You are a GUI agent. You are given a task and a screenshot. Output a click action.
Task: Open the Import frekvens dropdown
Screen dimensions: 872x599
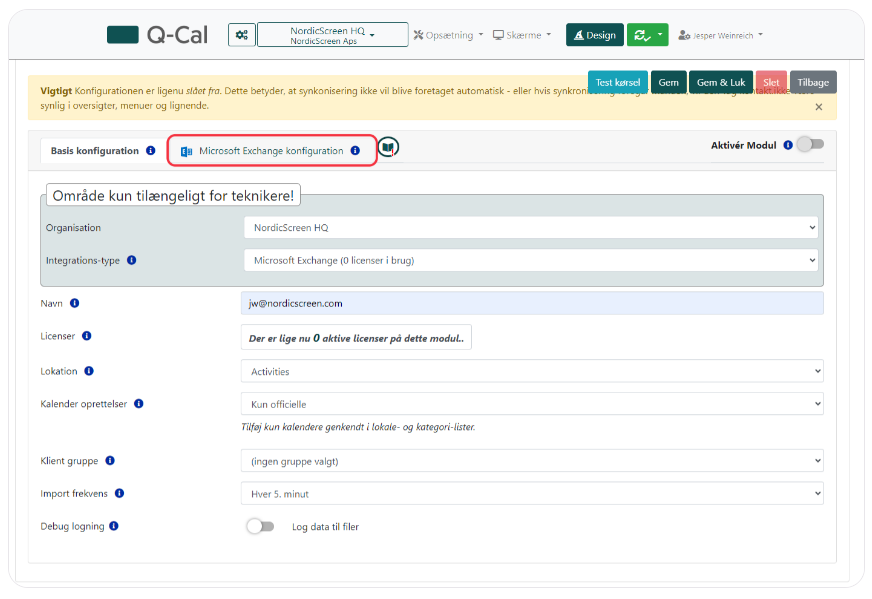(x=532, y=494)
